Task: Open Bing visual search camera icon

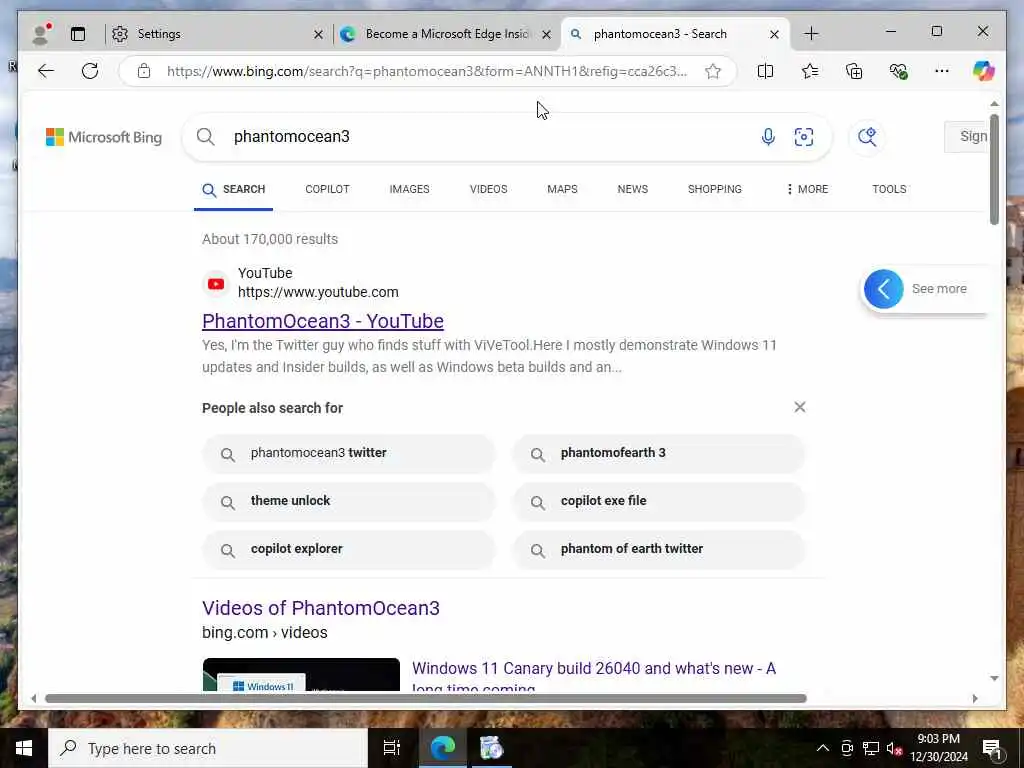Action: click(804, 136)
